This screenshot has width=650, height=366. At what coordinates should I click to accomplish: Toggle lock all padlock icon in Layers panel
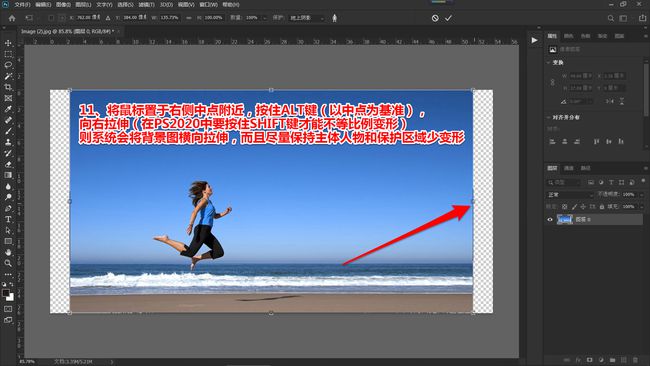click(x=602, y=206)
